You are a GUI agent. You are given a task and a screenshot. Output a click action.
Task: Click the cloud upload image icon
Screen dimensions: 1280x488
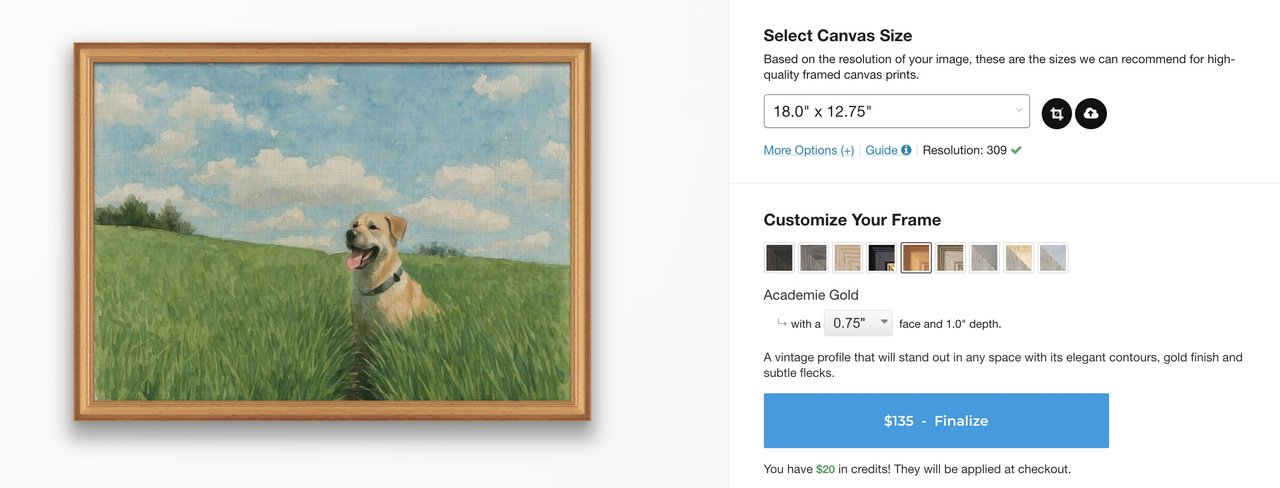pos(1091,114)
